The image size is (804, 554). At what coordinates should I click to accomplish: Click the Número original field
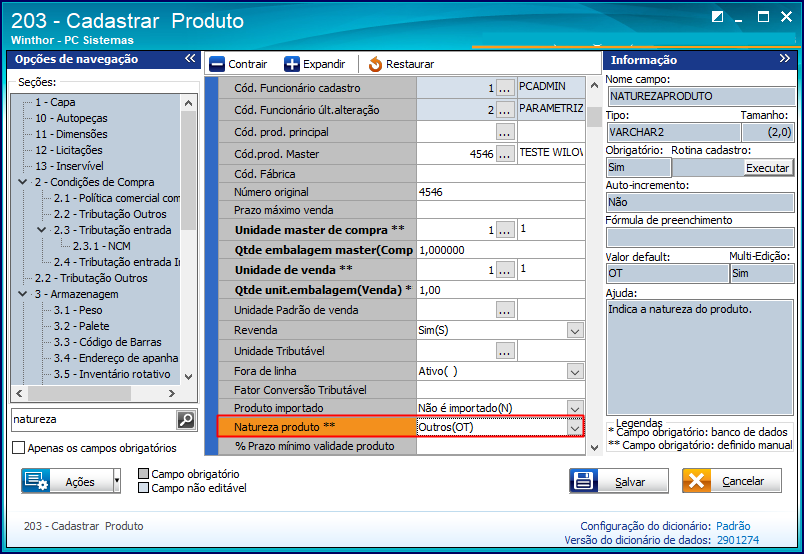pos(500,192)
